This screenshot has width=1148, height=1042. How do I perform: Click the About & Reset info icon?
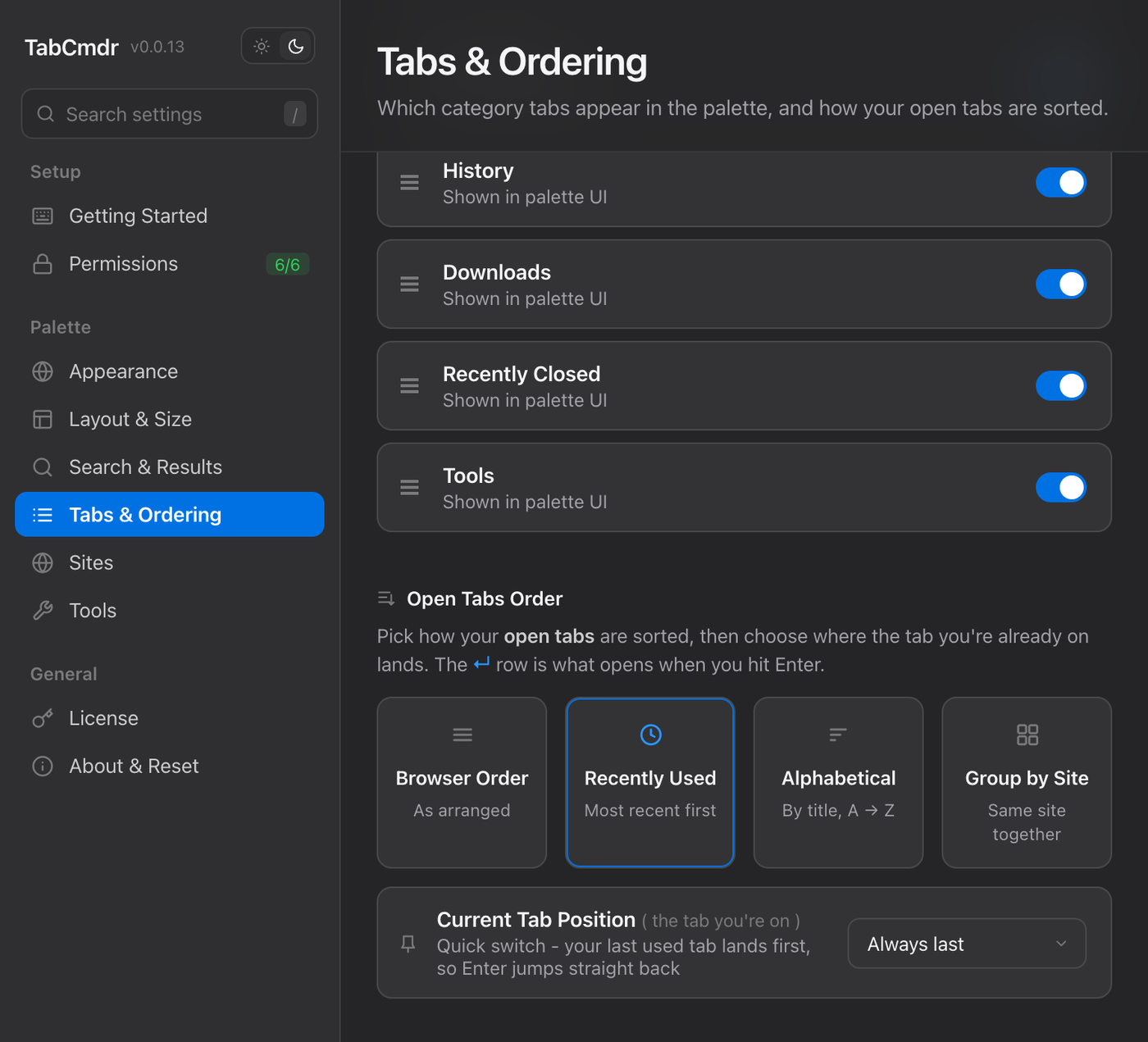pyautogui.click(x=43, y=766)
